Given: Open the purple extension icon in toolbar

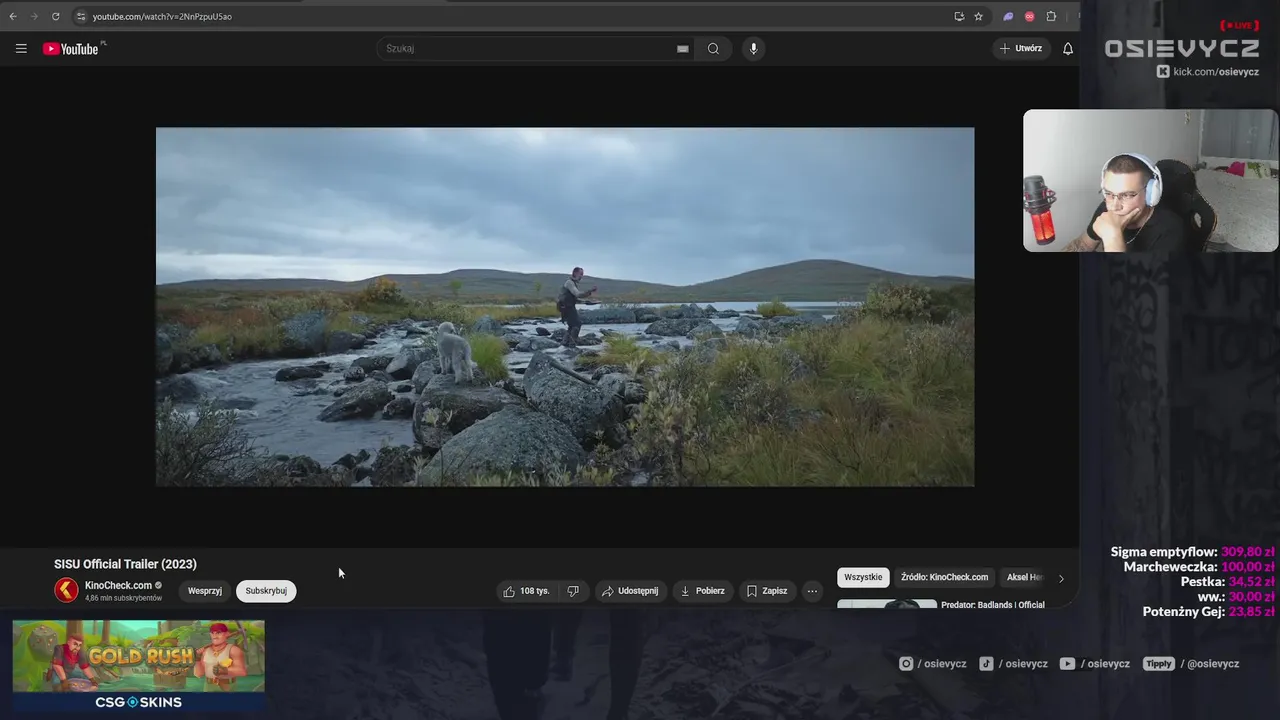Looking at the screenshot, I should [1008, 16].
